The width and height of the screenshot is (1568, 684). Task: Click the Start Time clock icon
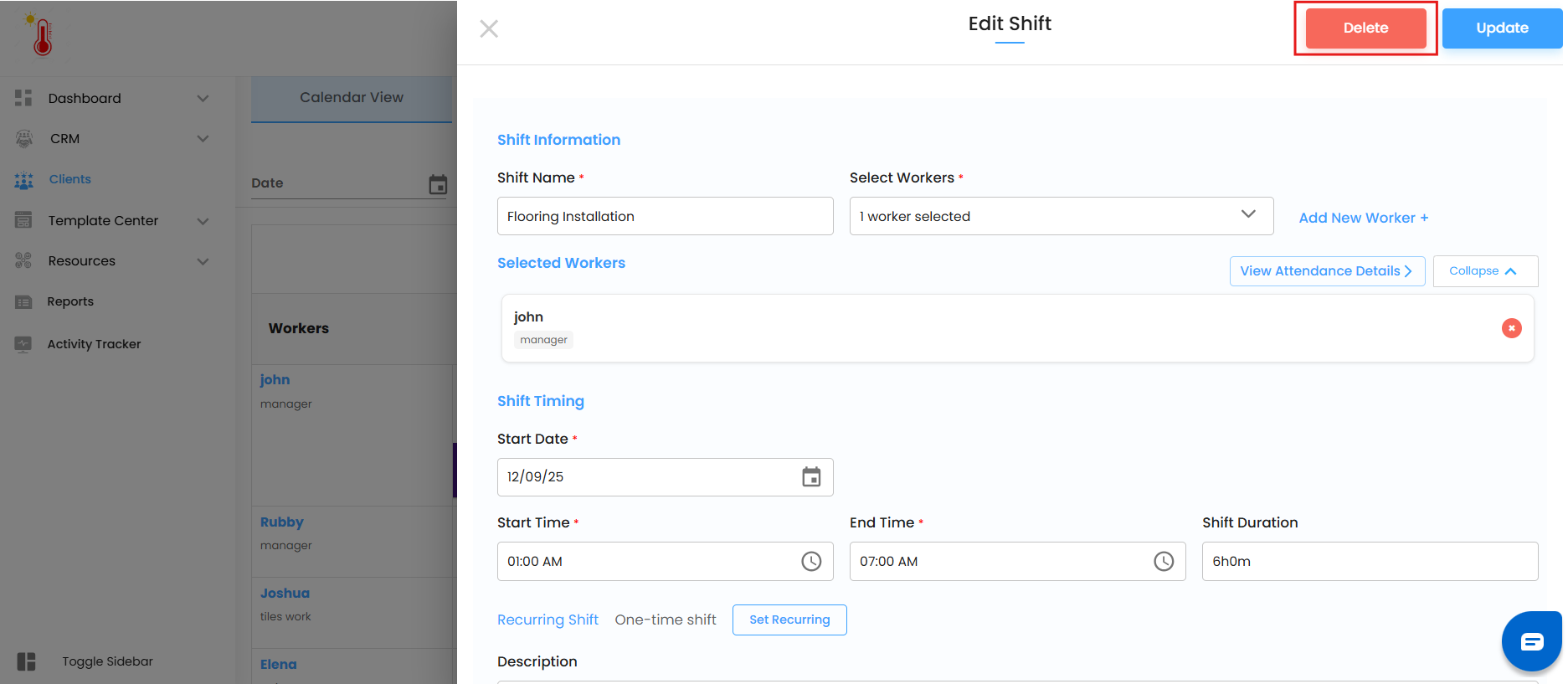coord(811,561)
